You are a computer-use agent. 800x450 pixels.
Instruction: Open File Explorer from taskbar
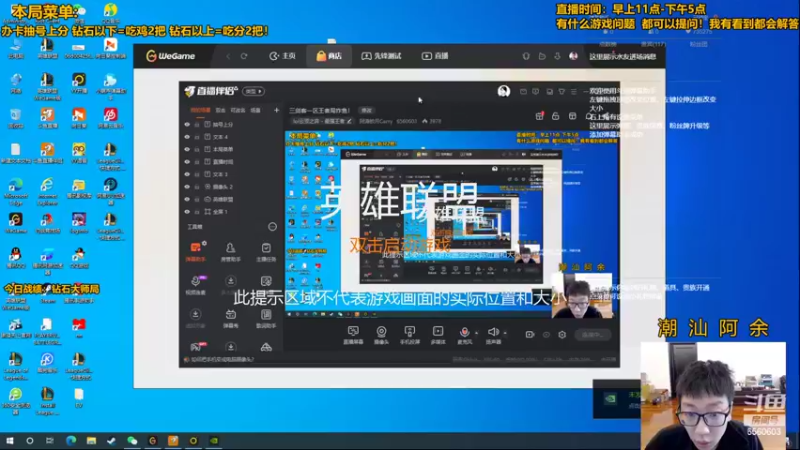point(91,440)
